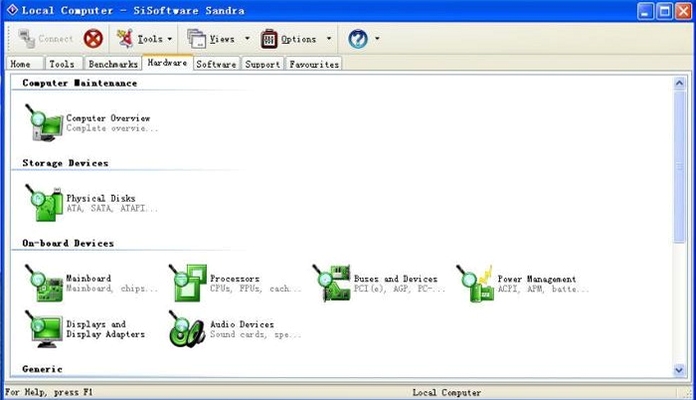Select the Hardware tab

[167, 63]
